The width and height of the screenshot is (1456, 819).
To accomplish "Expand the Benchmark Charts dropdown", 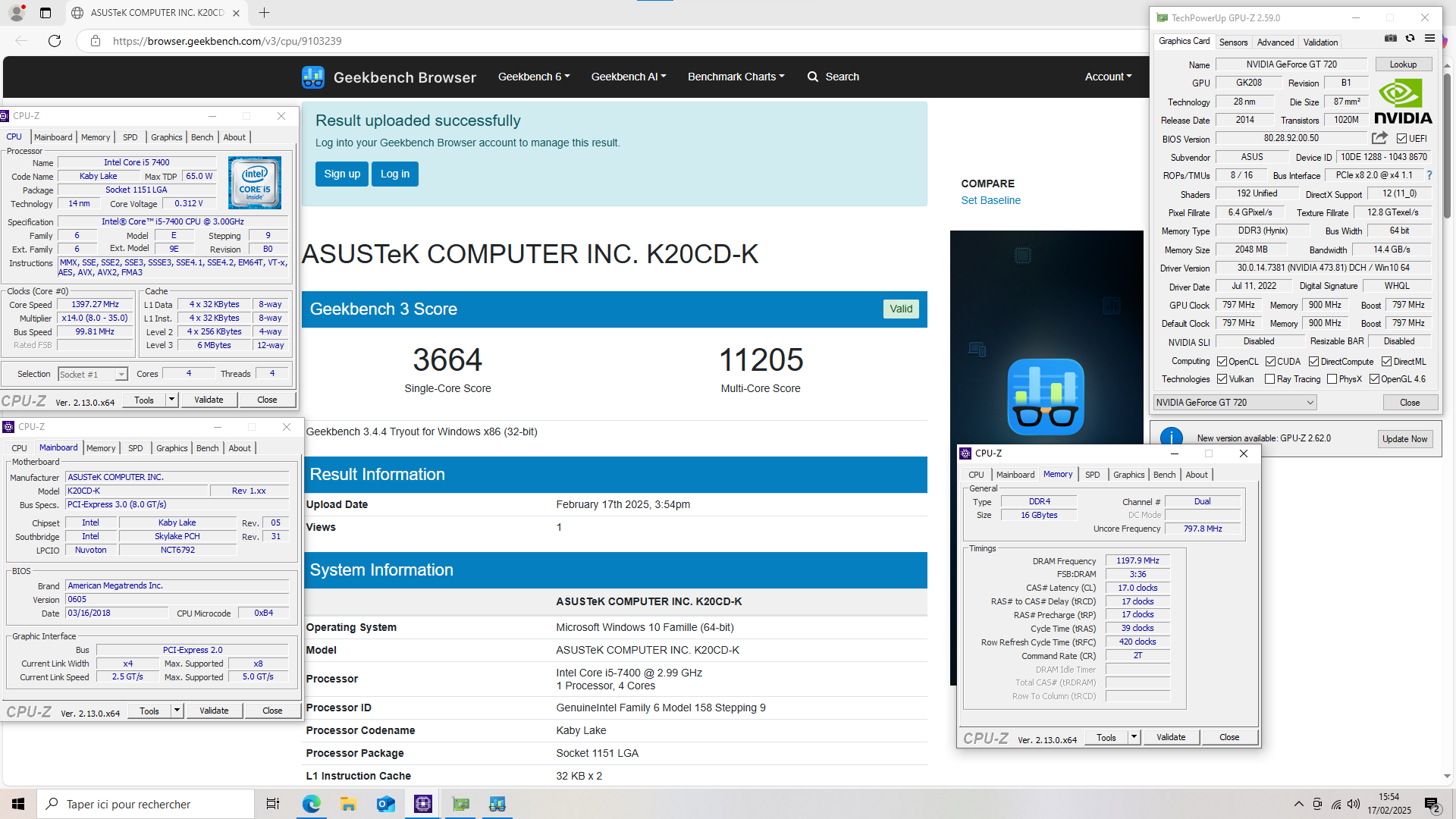I will (x=736, y=77).
